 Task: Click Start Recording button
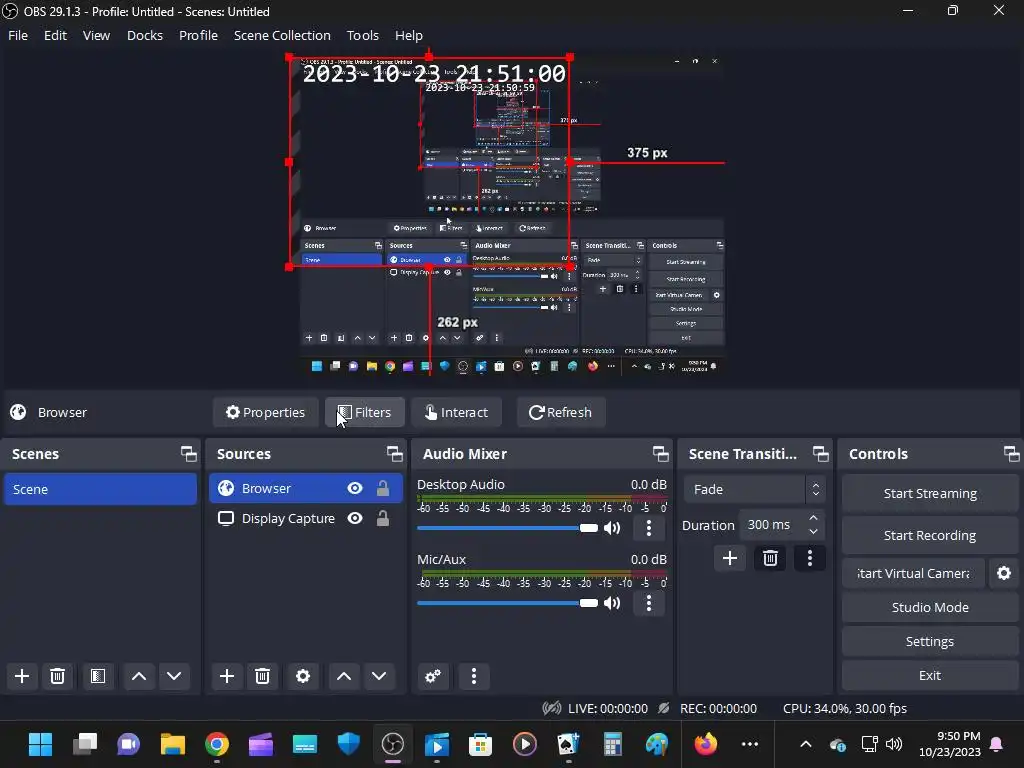point(930,536)
